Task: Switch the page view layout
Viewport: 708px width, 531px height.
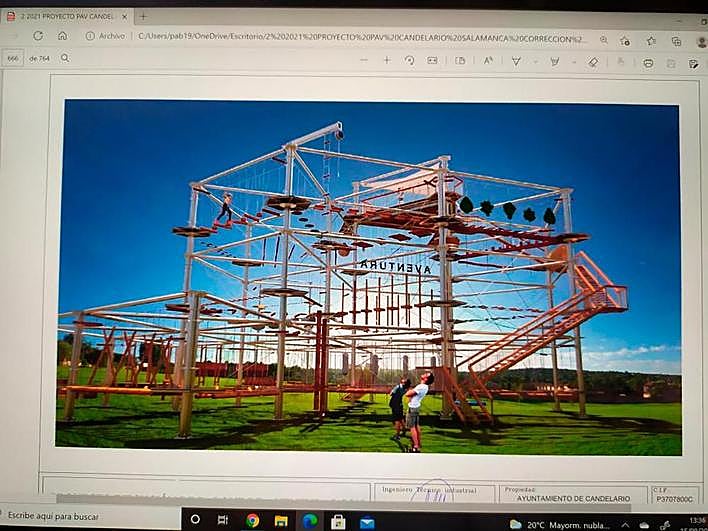Action: pyautogui.click(x=460, y=61)
